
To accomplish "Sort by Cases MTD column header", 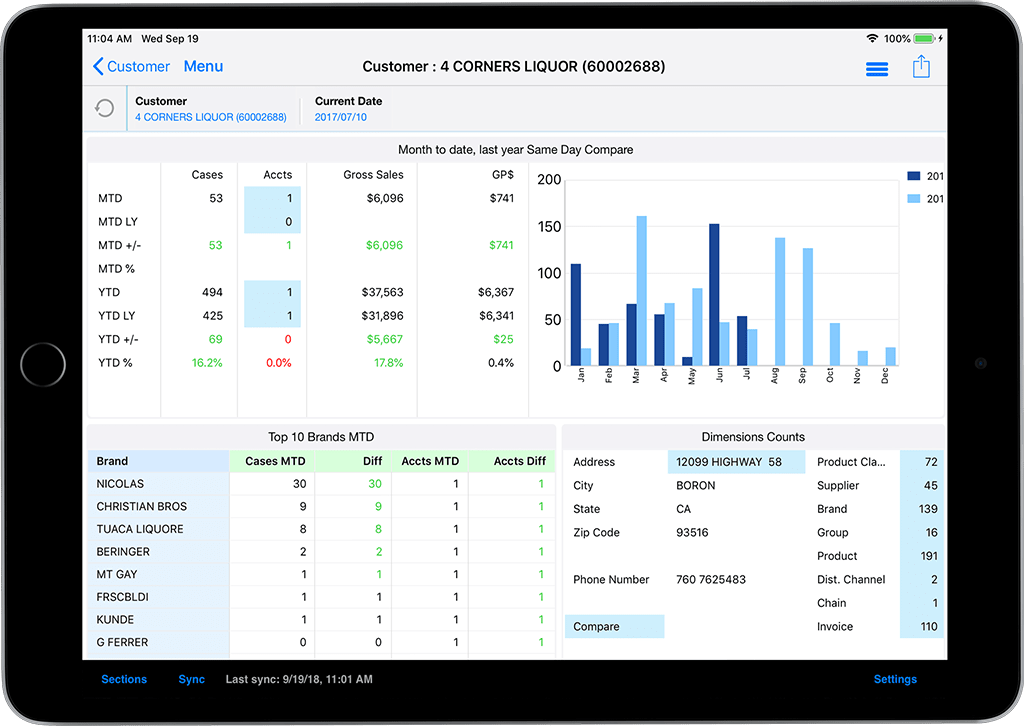I will pos(272,461).
